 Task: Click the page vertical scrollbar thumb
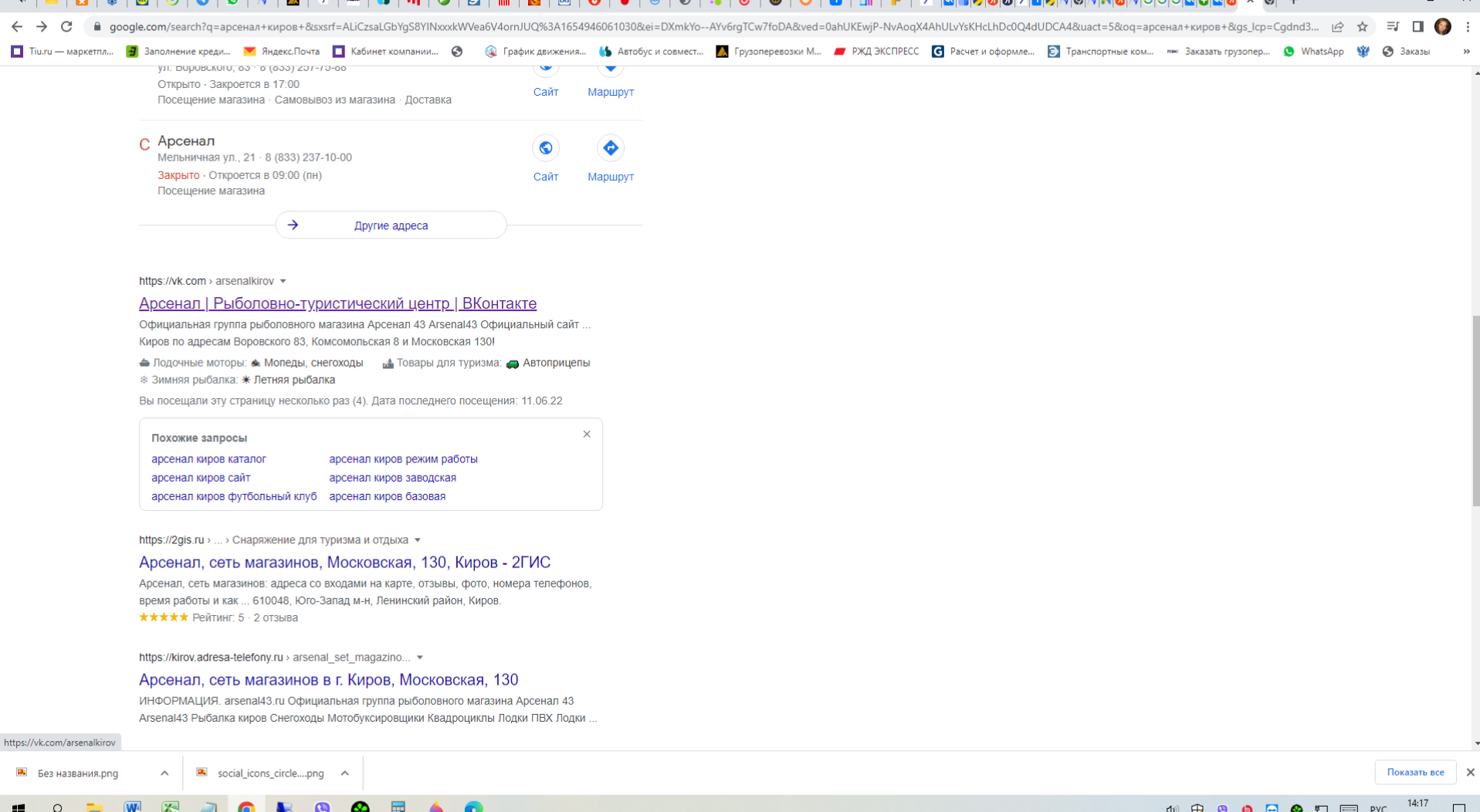pyautogui.click(x=1476, y=411)
